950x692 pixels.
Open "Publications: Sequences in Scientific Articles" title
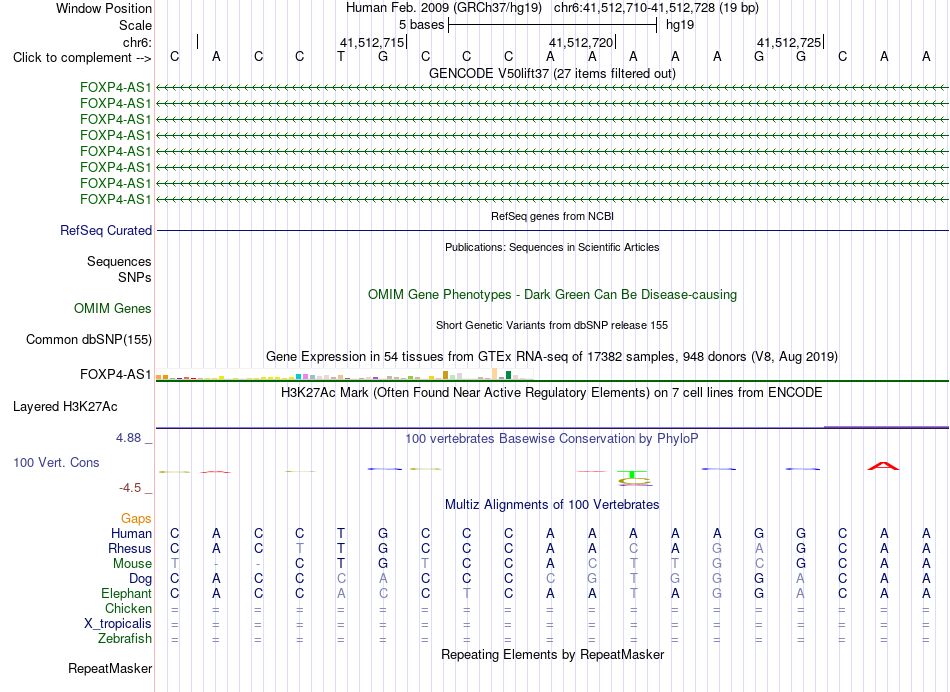552,247
